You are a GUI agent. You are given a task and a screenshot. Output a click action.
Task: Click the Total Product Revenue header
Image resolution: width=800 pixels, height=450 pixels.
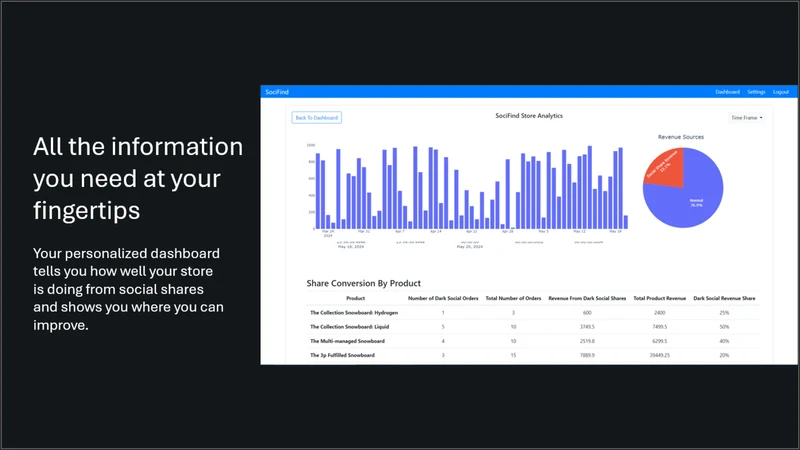coord(660,298)
